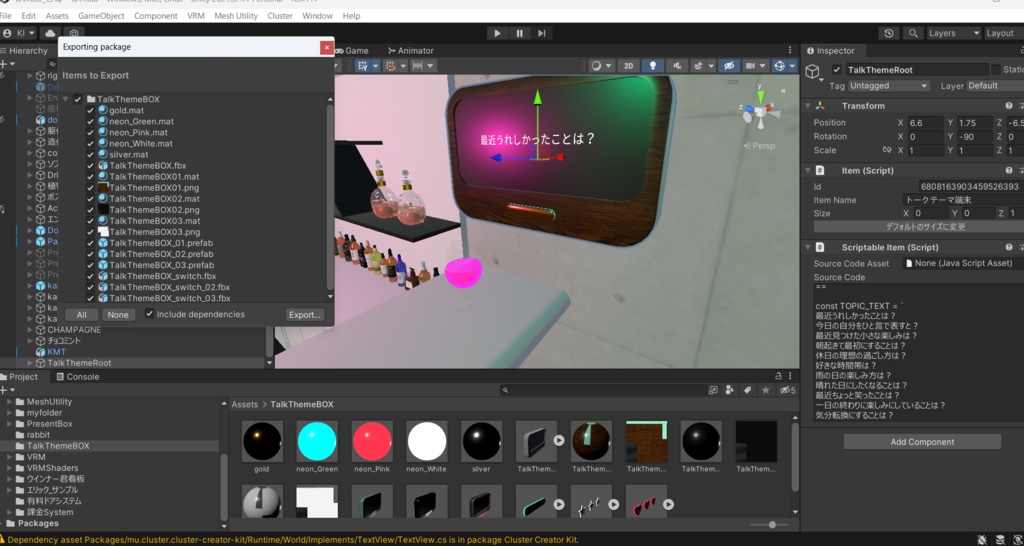1024x546 pixels.
Task: Click the Export... button
Action: pyautogui.click(x=304, y=315)
